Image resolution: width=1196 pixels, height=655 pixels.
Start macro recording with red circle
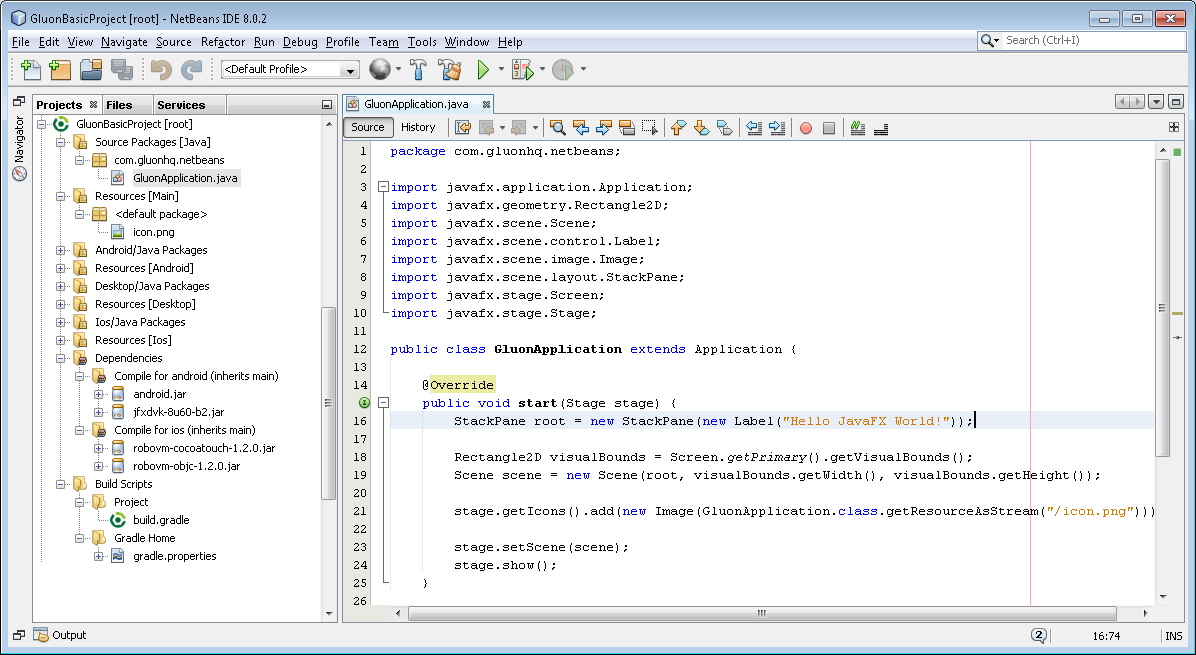[805, 128]
